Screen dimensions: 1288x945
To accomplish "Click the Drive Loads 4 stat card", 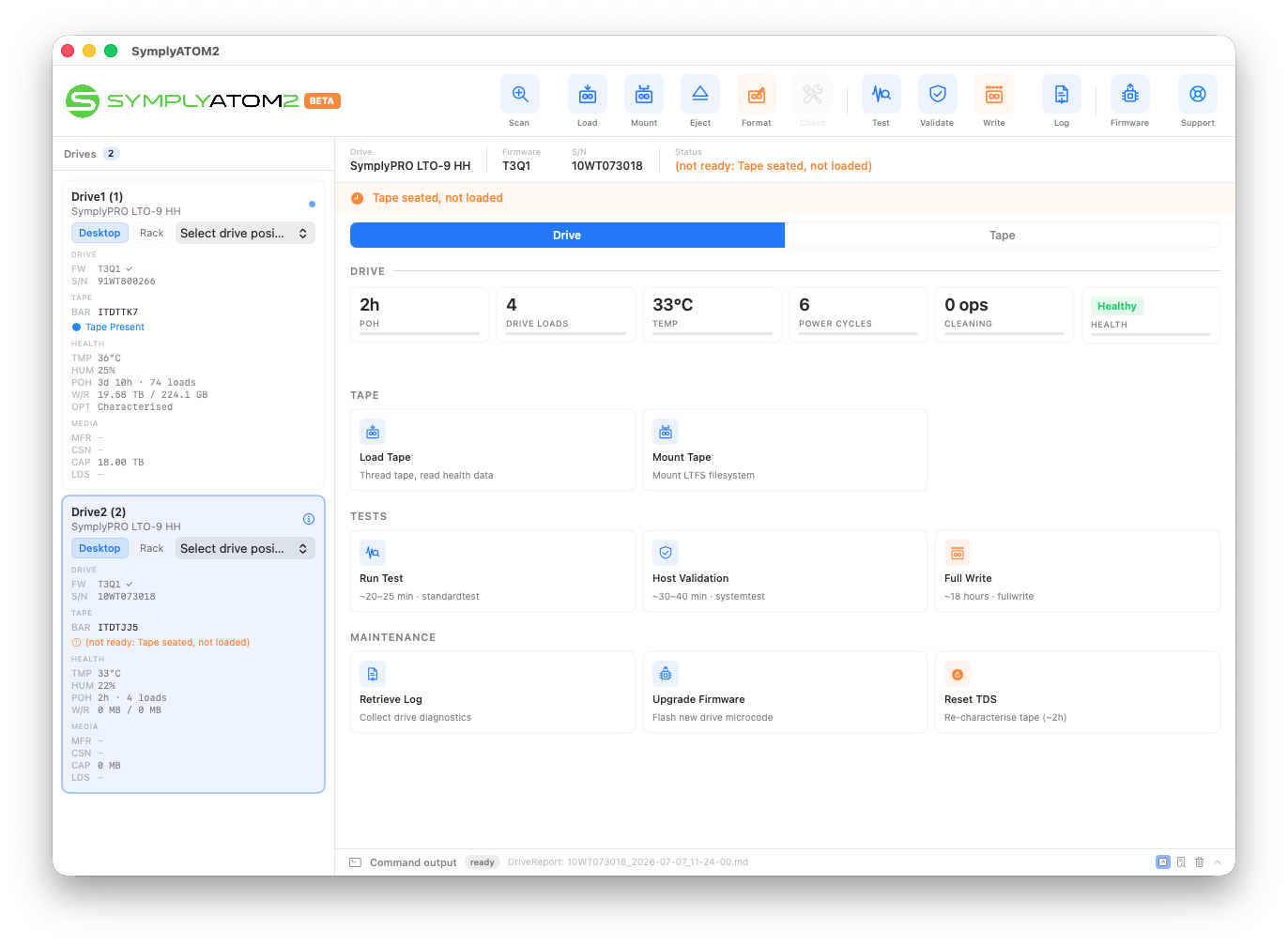I will (566, 314).
